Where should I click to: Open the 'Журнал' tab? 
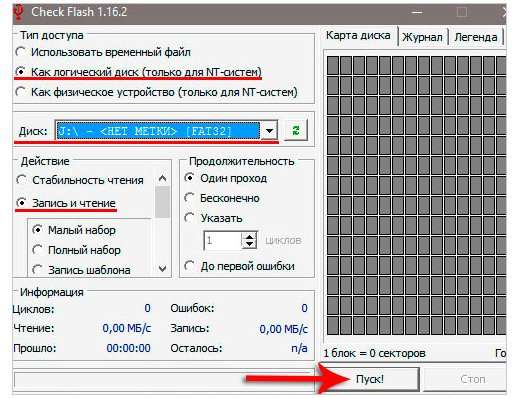(x=422, y=37)
